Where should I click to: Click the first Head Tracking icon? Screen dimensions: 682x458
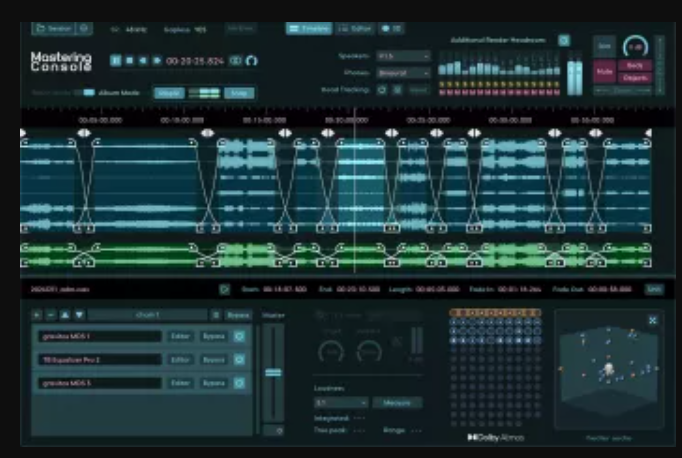(x=382, y=90)
